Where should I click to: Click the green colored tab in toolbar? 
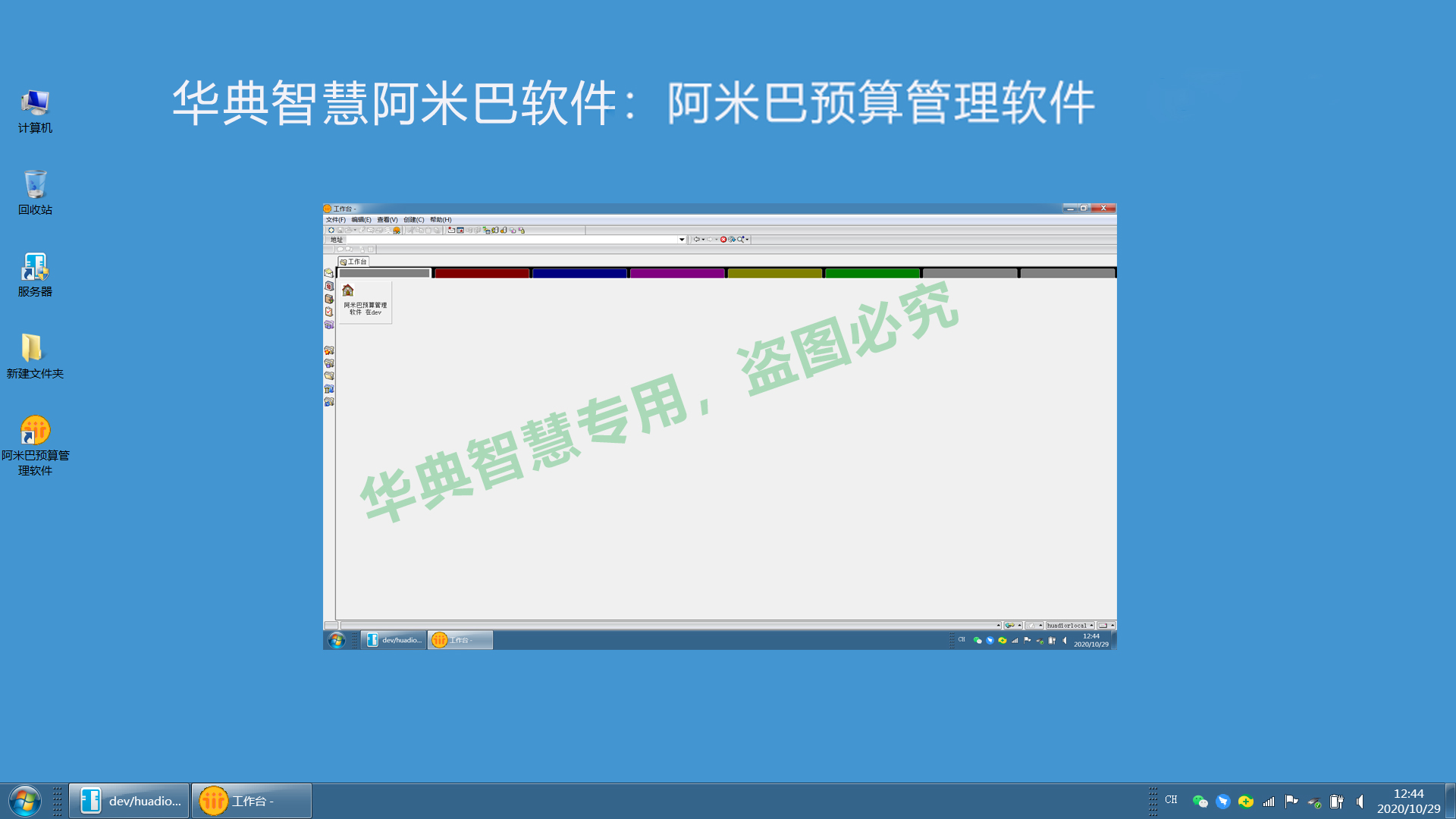click(x=873, y=273)
